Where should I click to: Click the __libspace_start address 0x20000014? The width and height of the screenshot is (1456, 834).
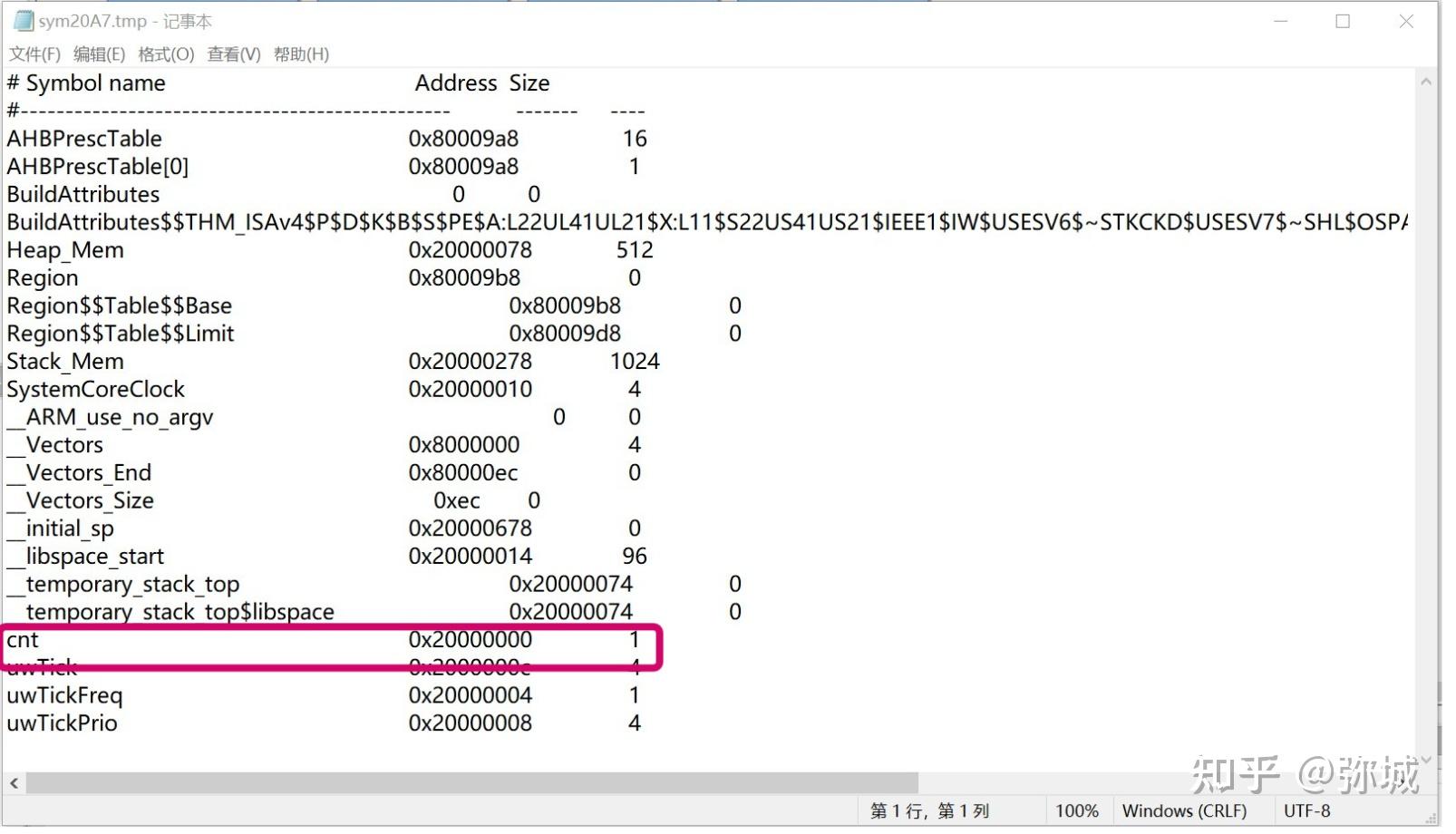471,557
